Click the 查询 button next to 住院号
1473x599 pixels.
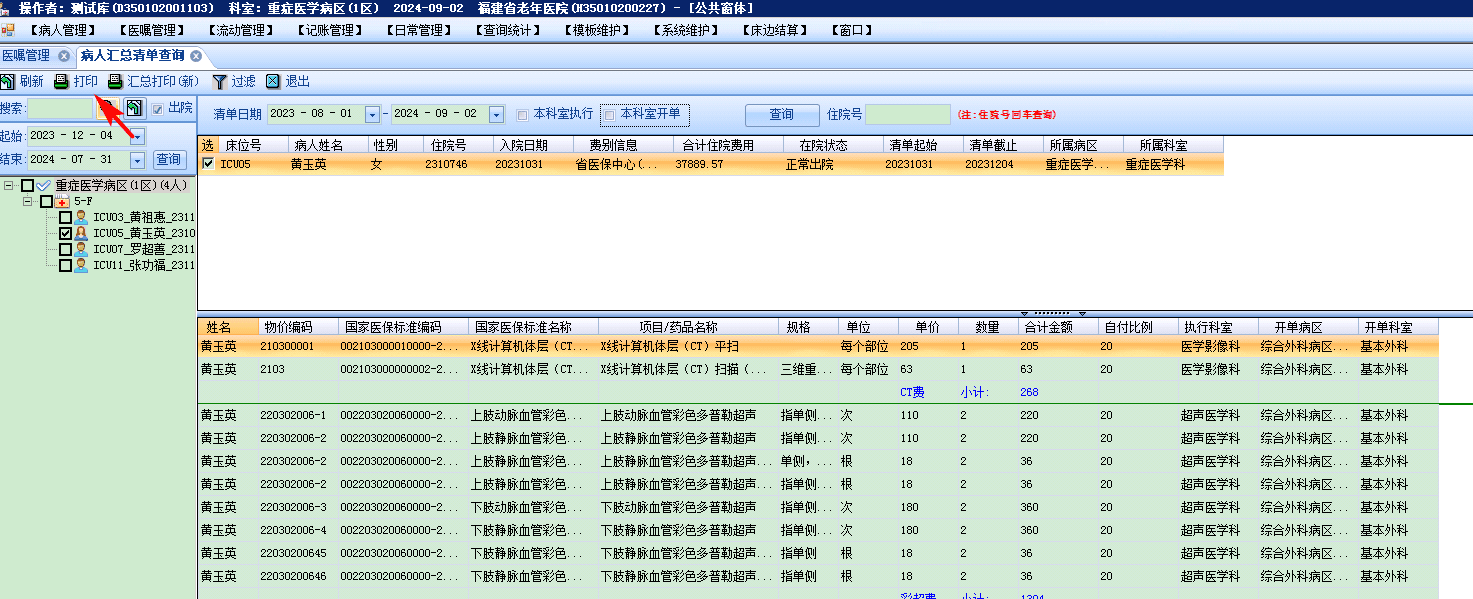[781, 115]
